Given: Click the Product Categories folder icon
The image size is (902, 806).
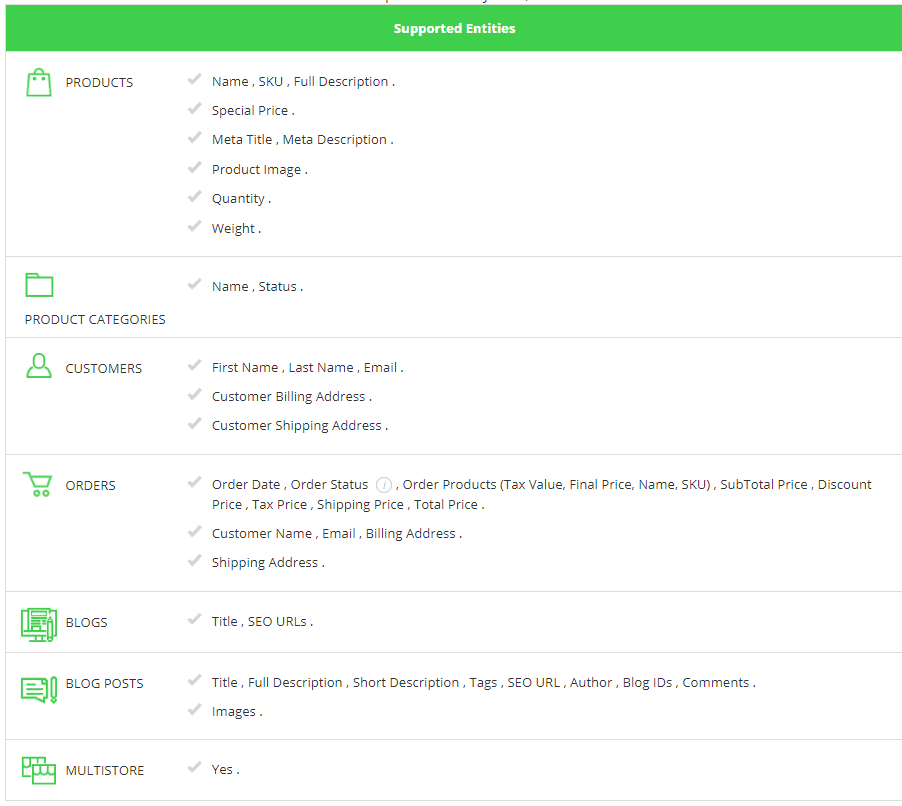Looking at the screenshot, I should 39,285.
